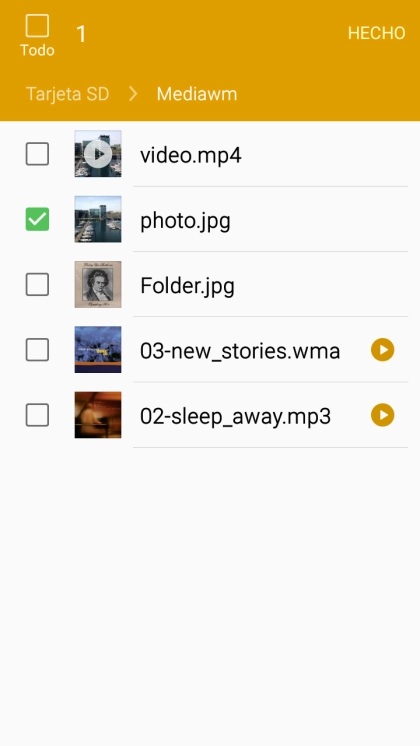Tap the play overlay on video.mp4
The height and width of the screenshot is (746, 420).
[x=98, y=154]
